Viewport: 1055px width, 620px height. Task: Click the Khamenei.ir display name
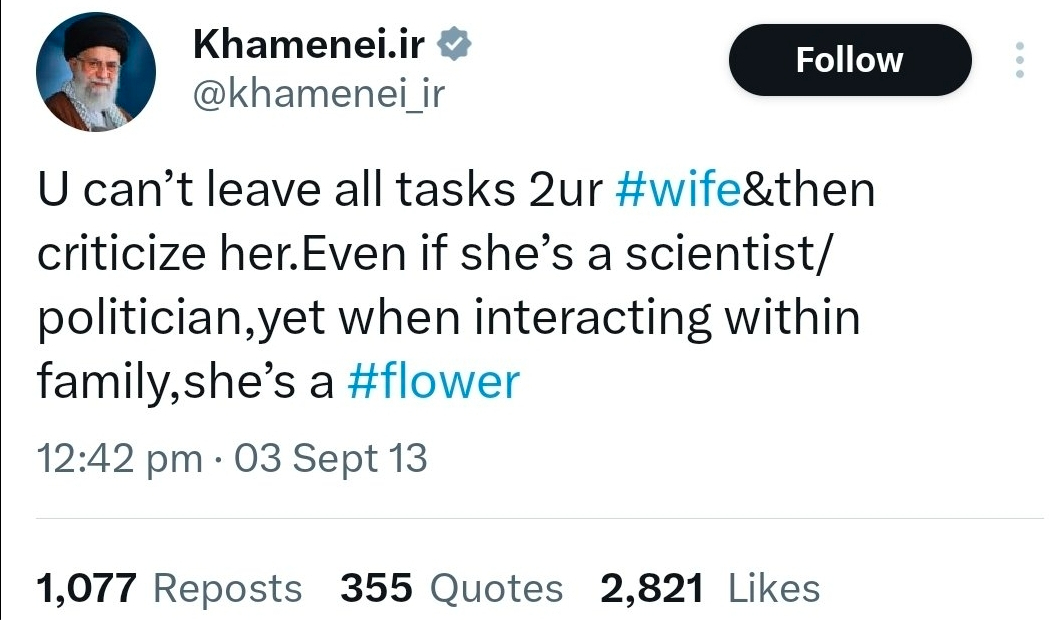point(311,44)
